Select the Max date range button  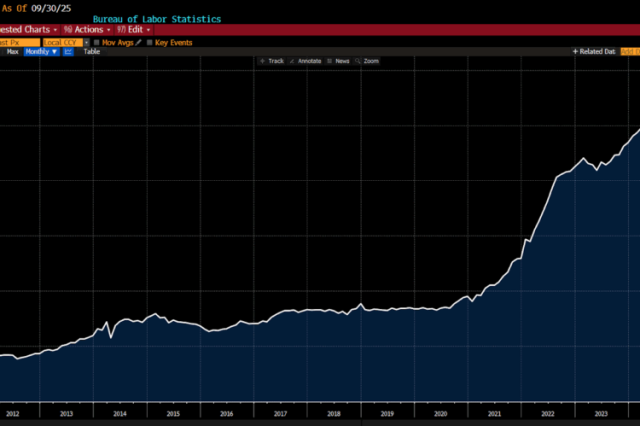[13, 51]
